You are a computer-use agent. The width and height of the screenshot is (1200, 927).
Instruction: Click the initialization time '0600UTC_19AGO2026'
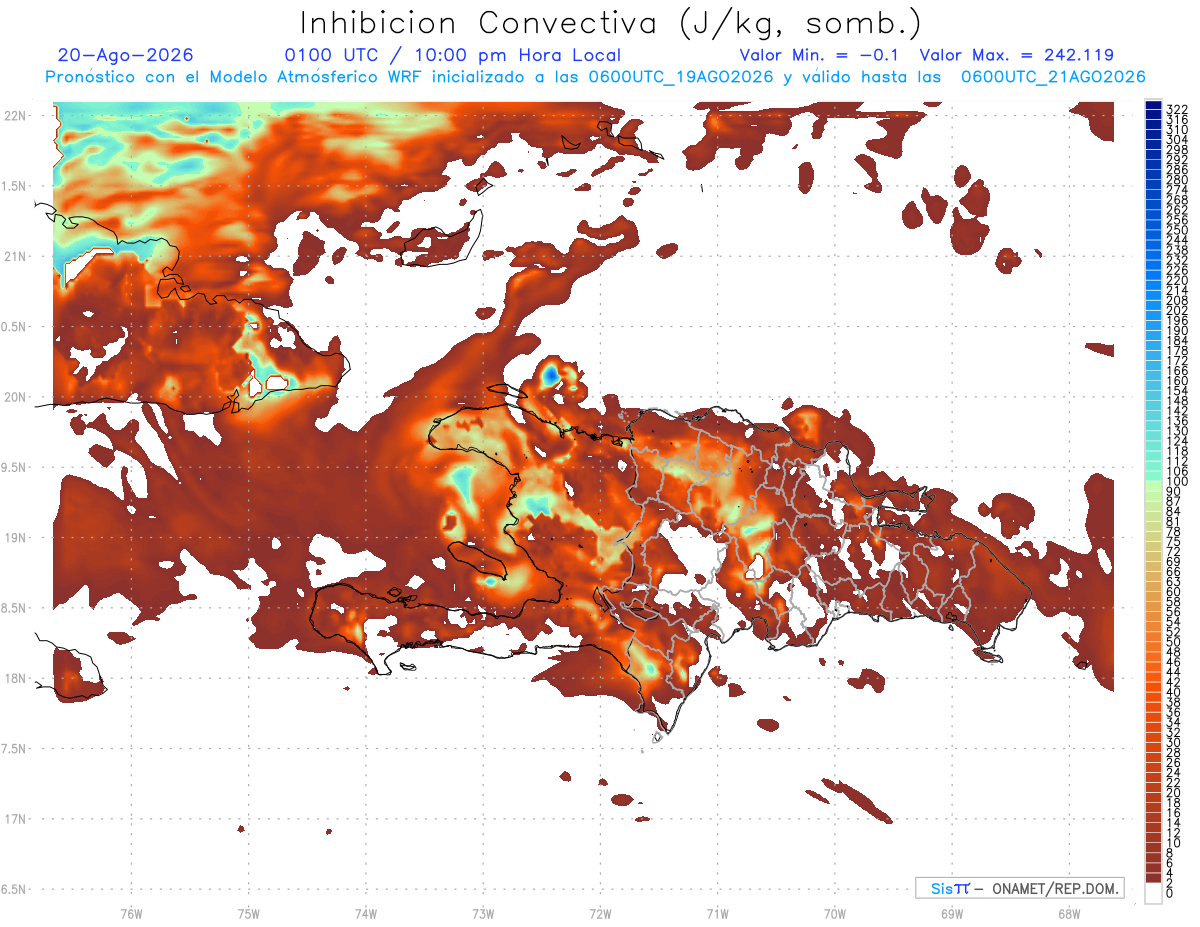click(681, 77)
